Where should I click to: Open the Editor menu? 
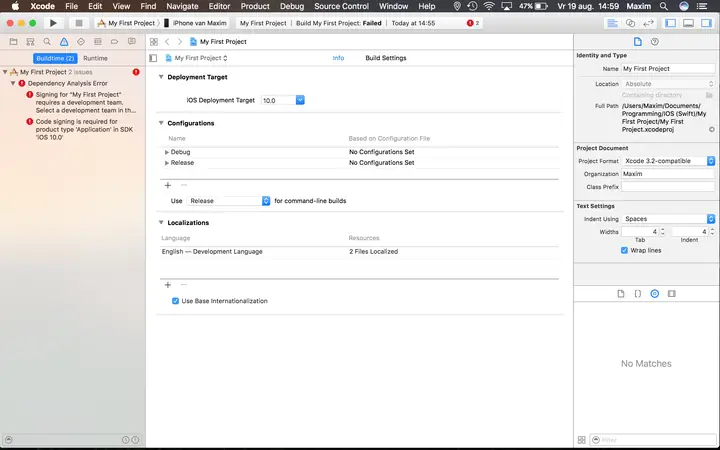coord(219,6)
